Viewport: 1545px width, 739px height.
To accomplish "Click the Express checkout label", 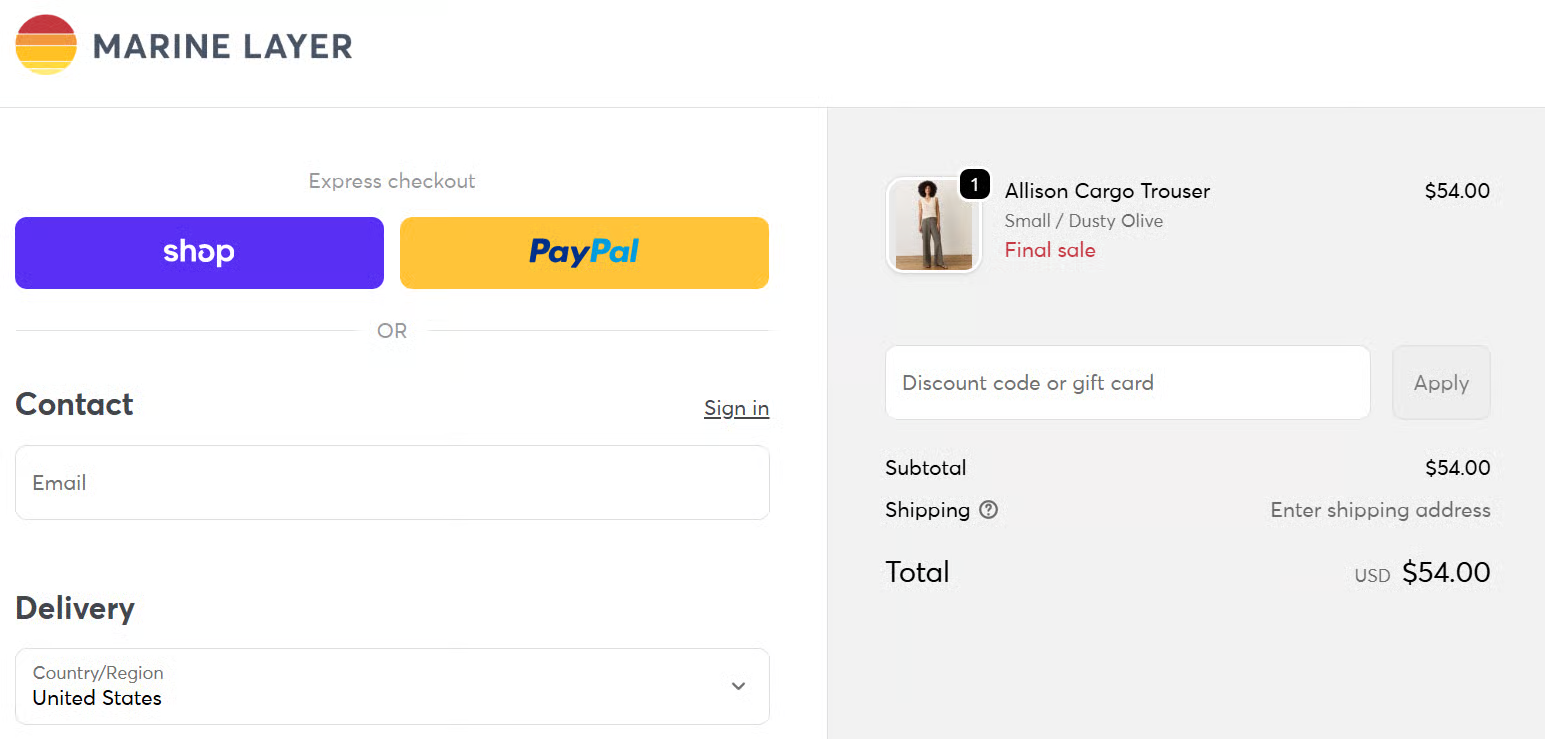I will point(392,181).
